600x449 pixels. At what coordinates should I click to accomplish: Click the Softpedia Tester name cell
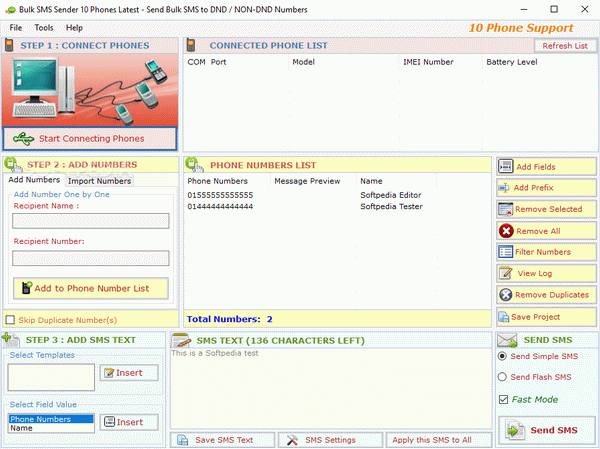click(391, 206)
